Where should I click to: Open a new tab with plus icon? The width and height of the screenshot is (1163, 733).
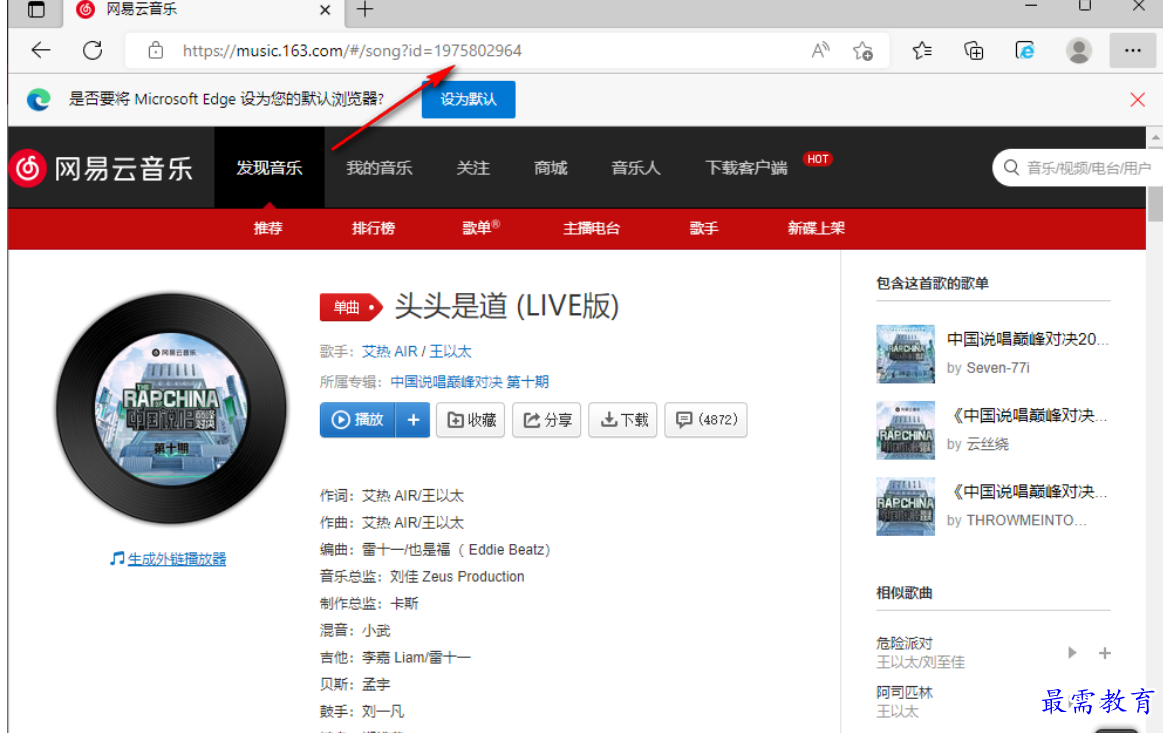tap(364, 10)
